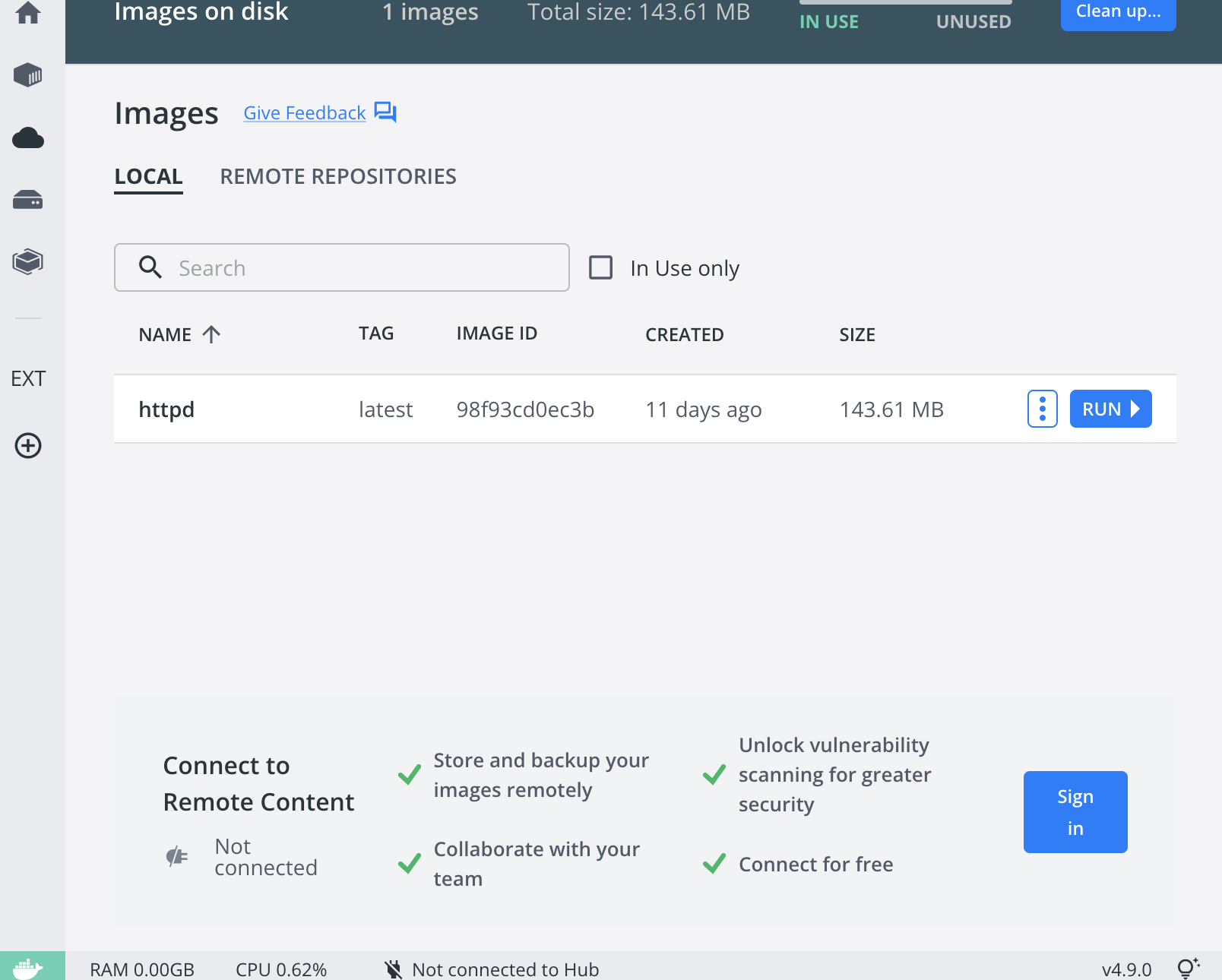1222x980 pixels.
Task: Open the Give Feedback link
Action: (x=305, y=112)
